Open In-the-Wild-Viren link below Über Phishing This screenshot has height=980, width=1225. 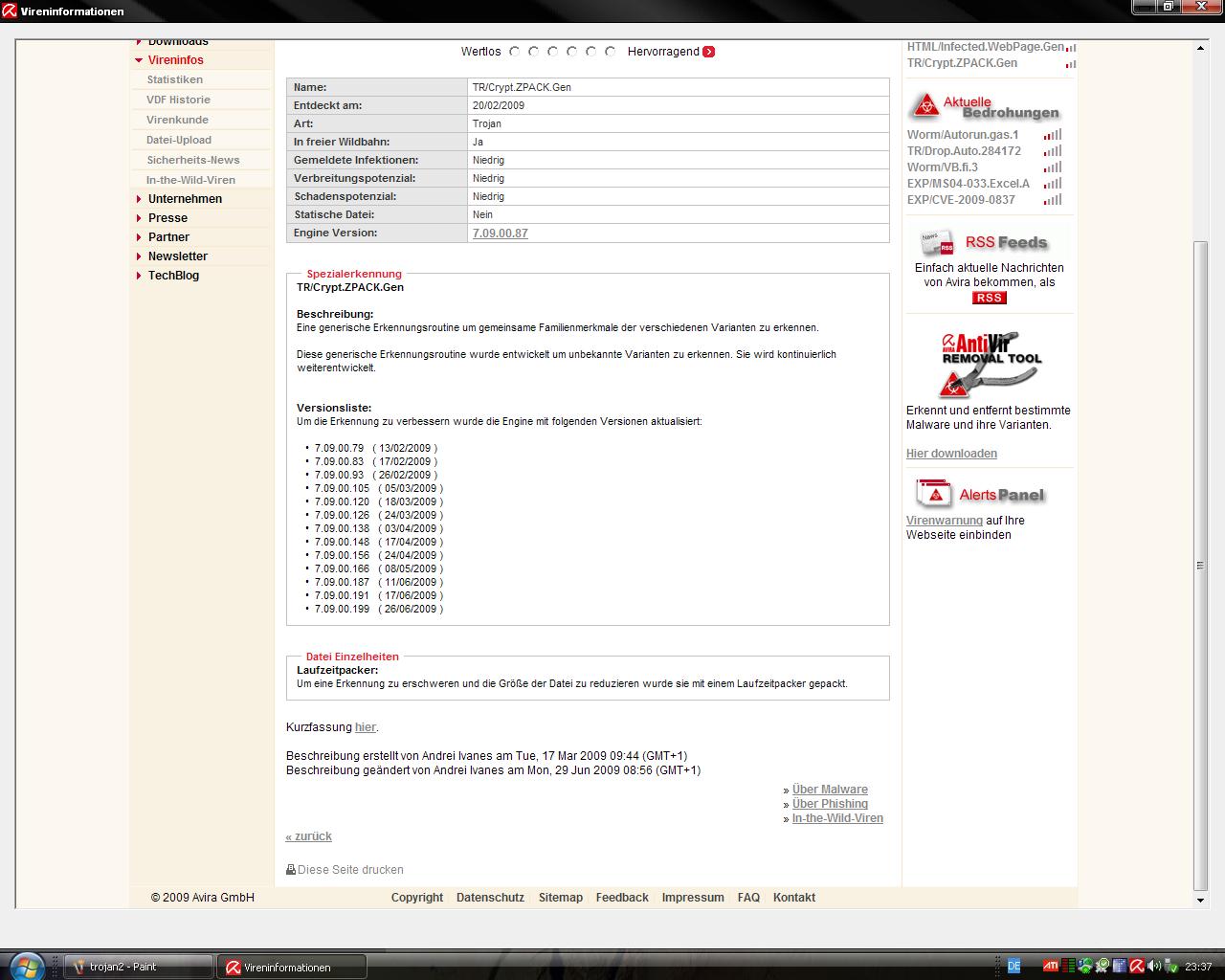[837, 818]
